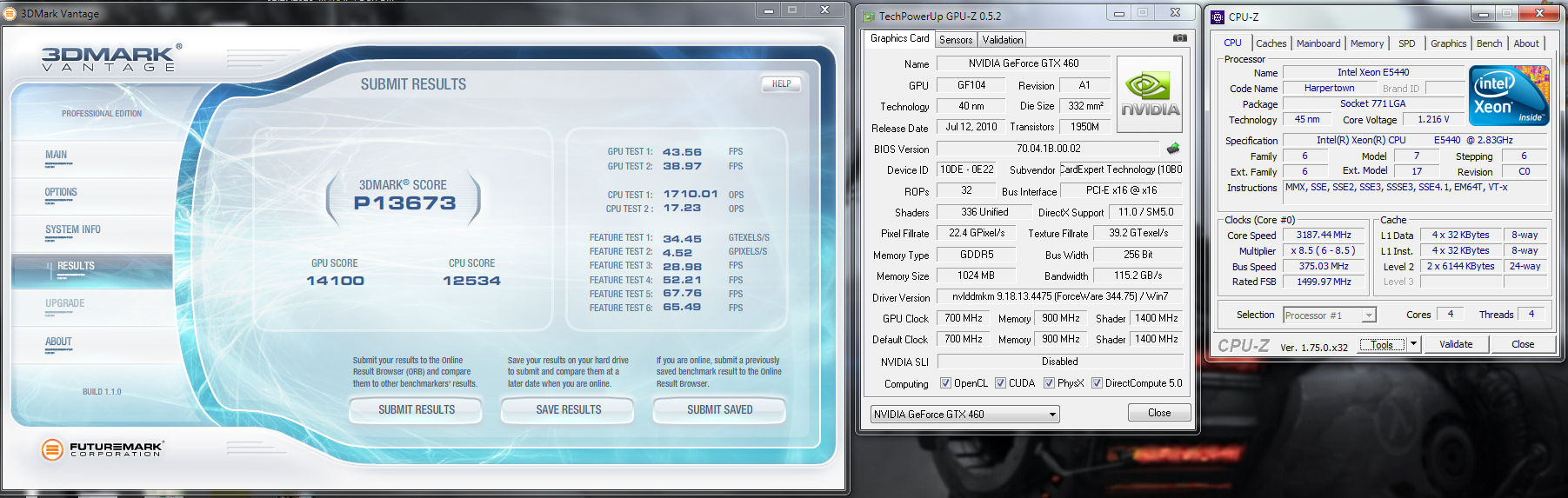Click the Tools button in CPU-Z
Screen dimensions: 1568x498
click(x=1382, y=344)
